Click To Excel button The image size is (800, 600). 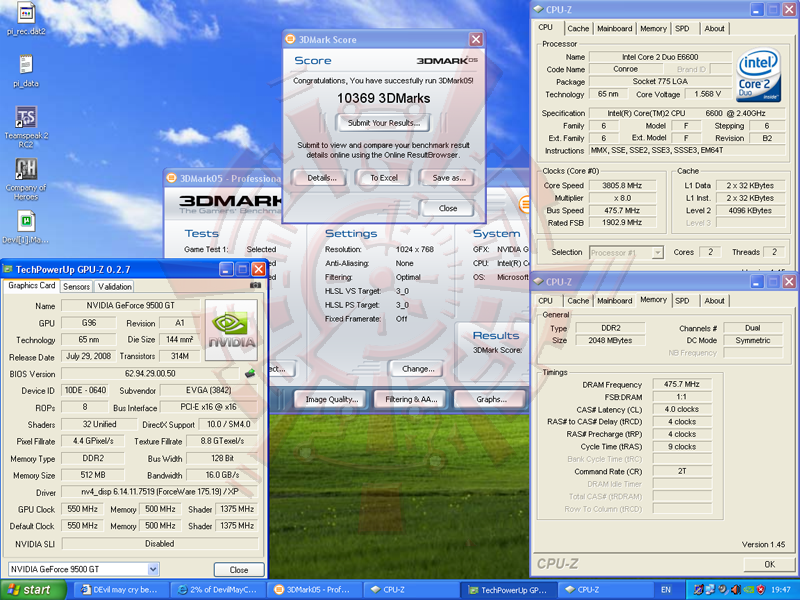[384, 178]
